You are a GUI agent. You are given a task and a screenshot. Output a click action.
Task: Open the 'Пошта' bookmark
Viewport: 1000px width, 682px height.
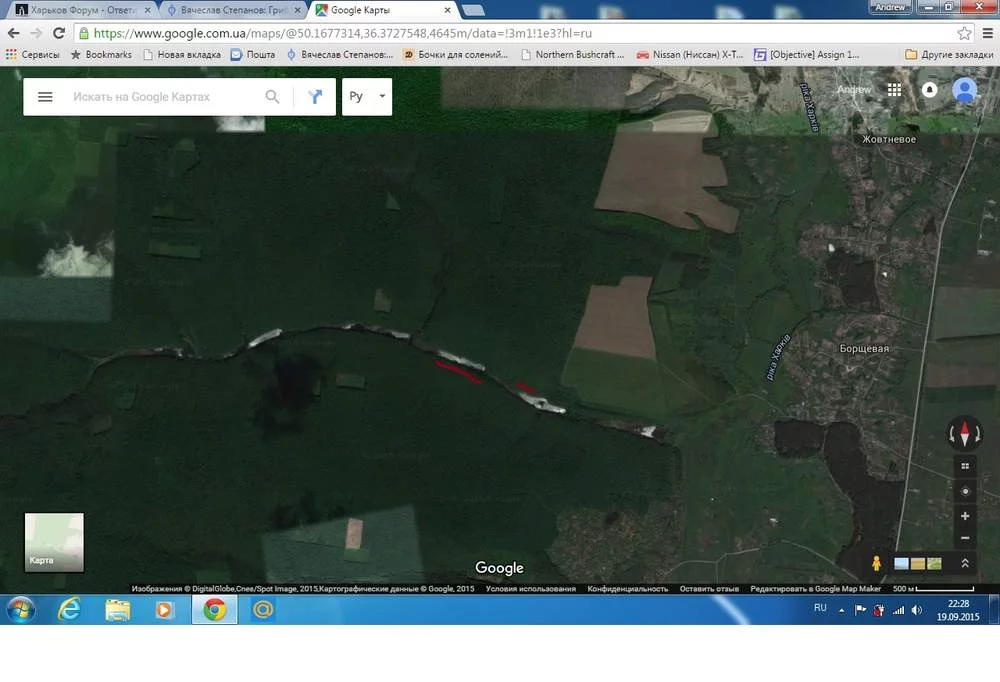pos(253,55)
